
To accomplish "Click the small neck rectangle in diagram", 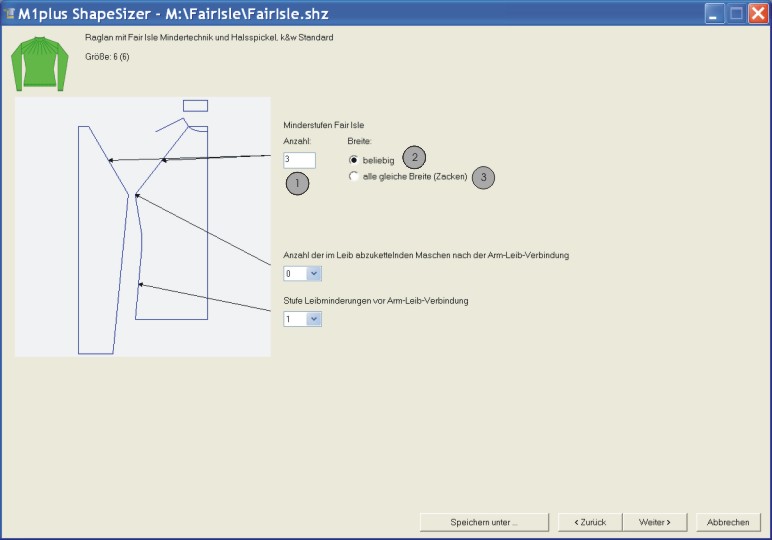I will tap(195, 105).
